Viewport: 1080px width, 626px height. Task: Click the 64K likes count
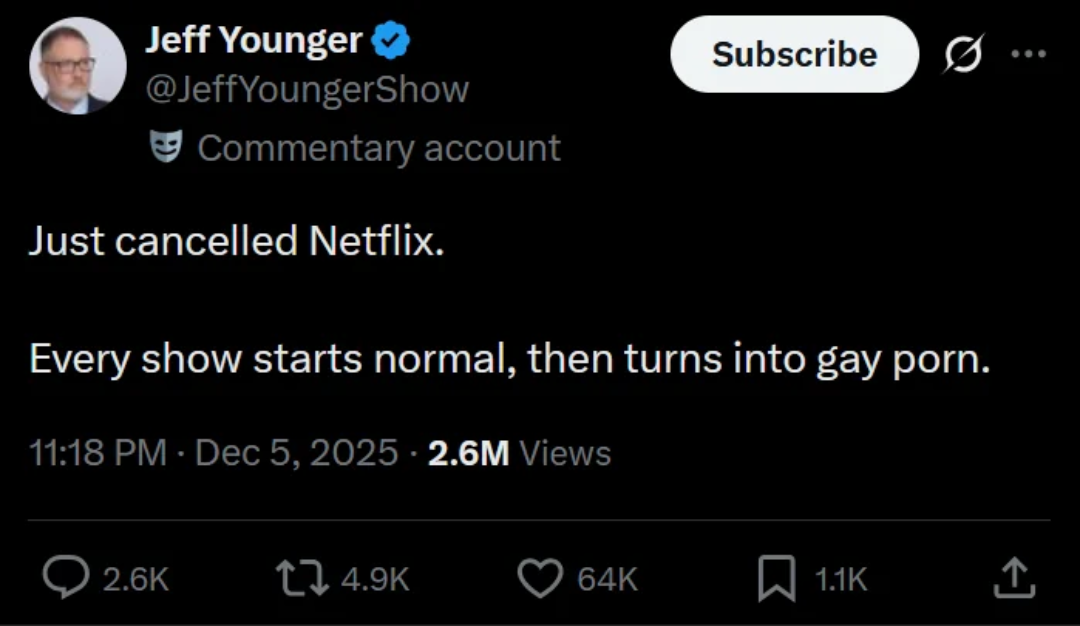point(607,578)
